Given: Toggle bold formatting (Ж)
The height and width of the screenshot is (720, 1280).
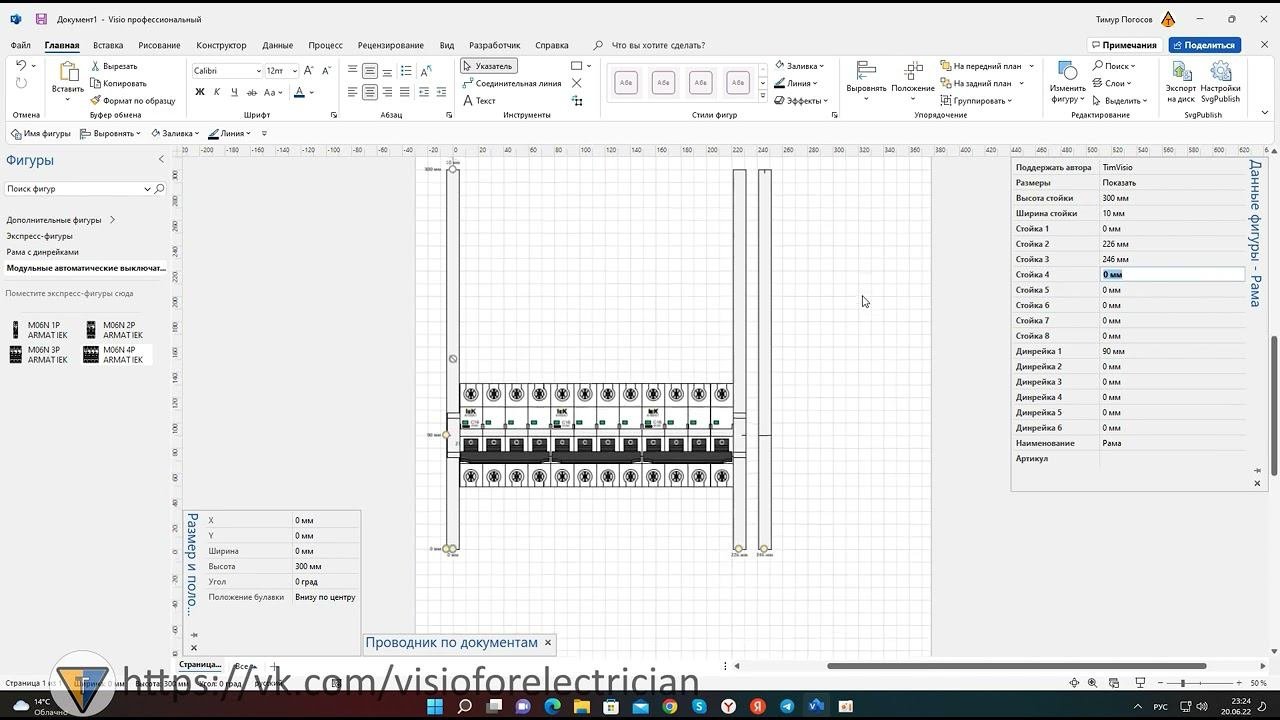Looking at the screenshot, I should pyautogui.click(x=200, y=92).
